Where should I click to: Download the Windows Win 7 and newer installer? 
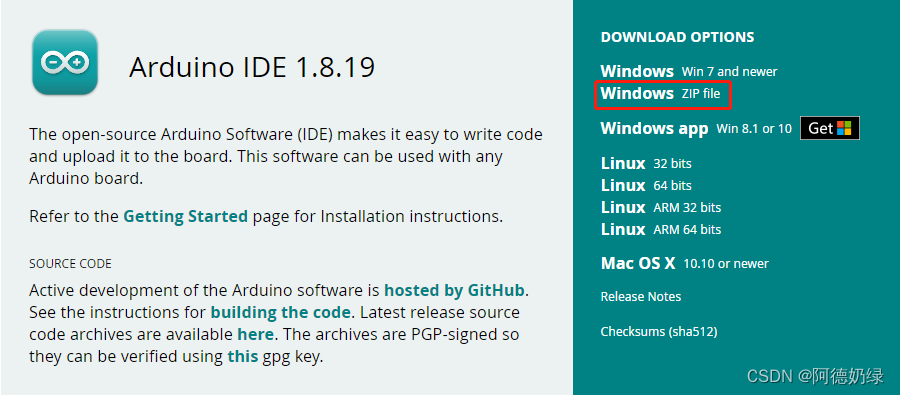(688, 71)
